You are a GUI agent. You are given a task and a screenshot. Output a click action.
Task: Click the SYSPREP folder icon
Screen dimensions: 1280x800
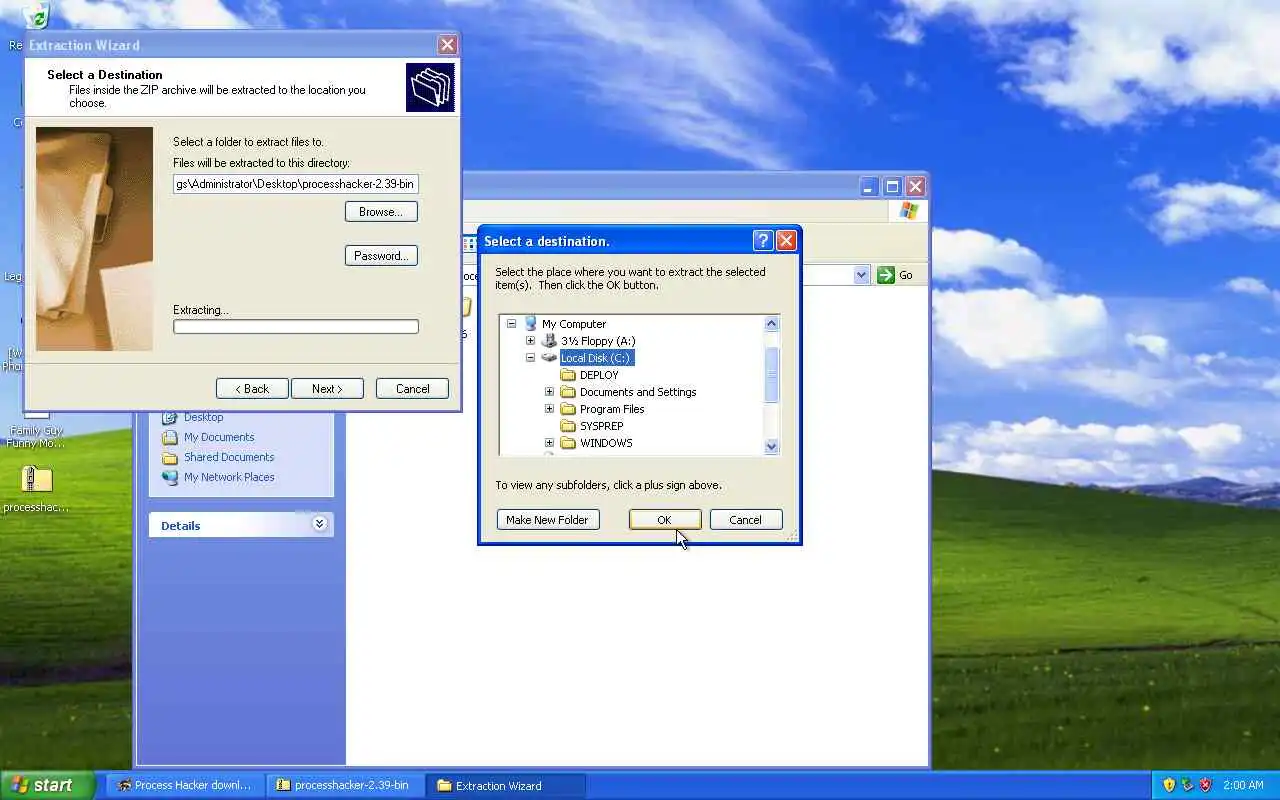[x=568, y=426]
